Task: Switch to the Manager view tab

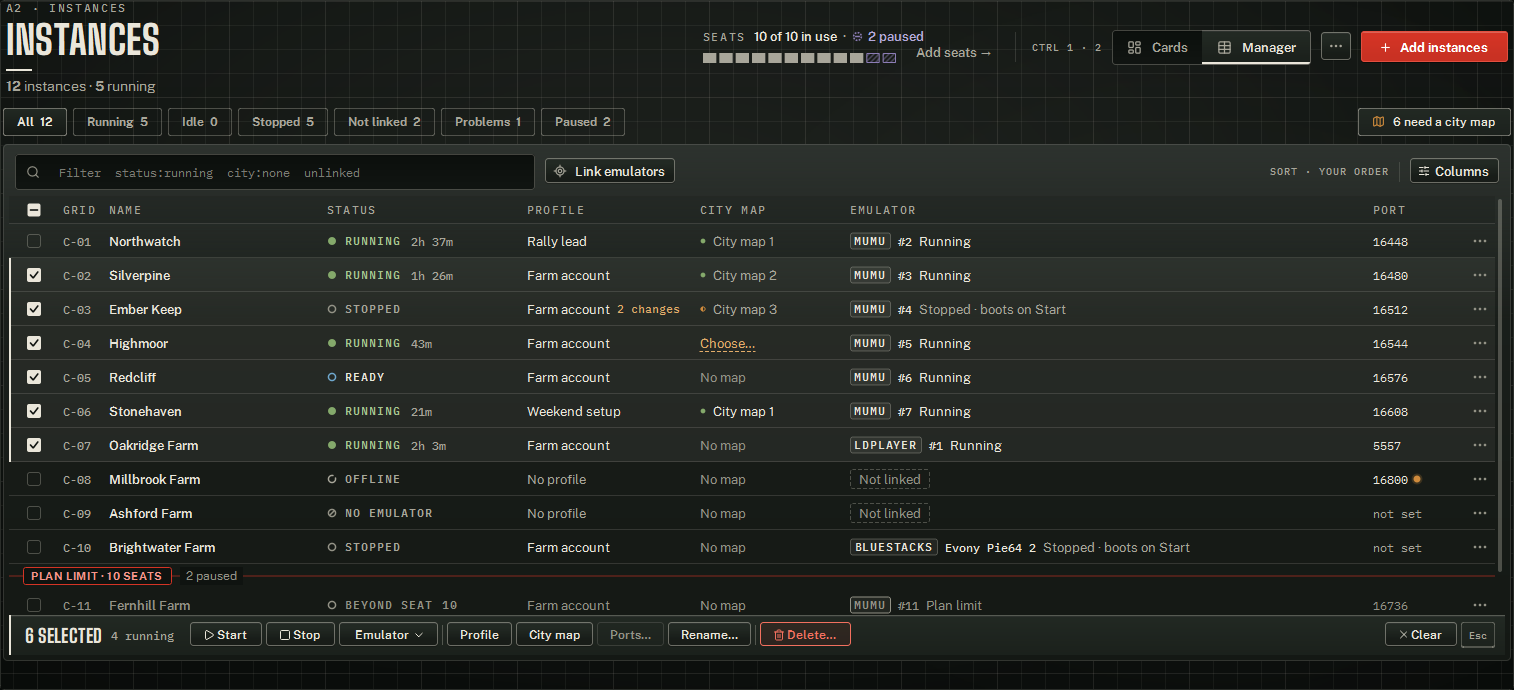Action: click(1256, 47)
